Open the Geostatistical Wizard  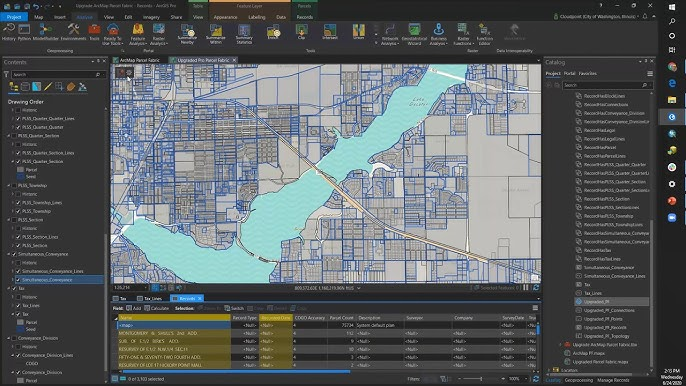tap(414, 34)
